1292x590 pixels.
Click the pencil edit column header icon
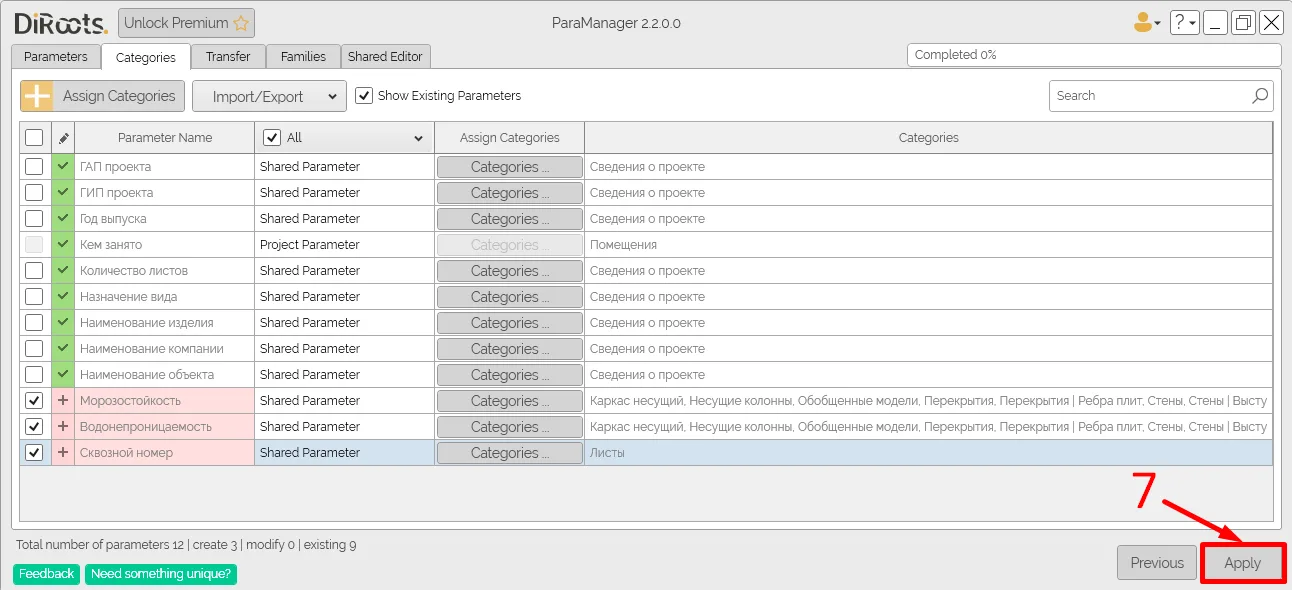coord(63,138)
